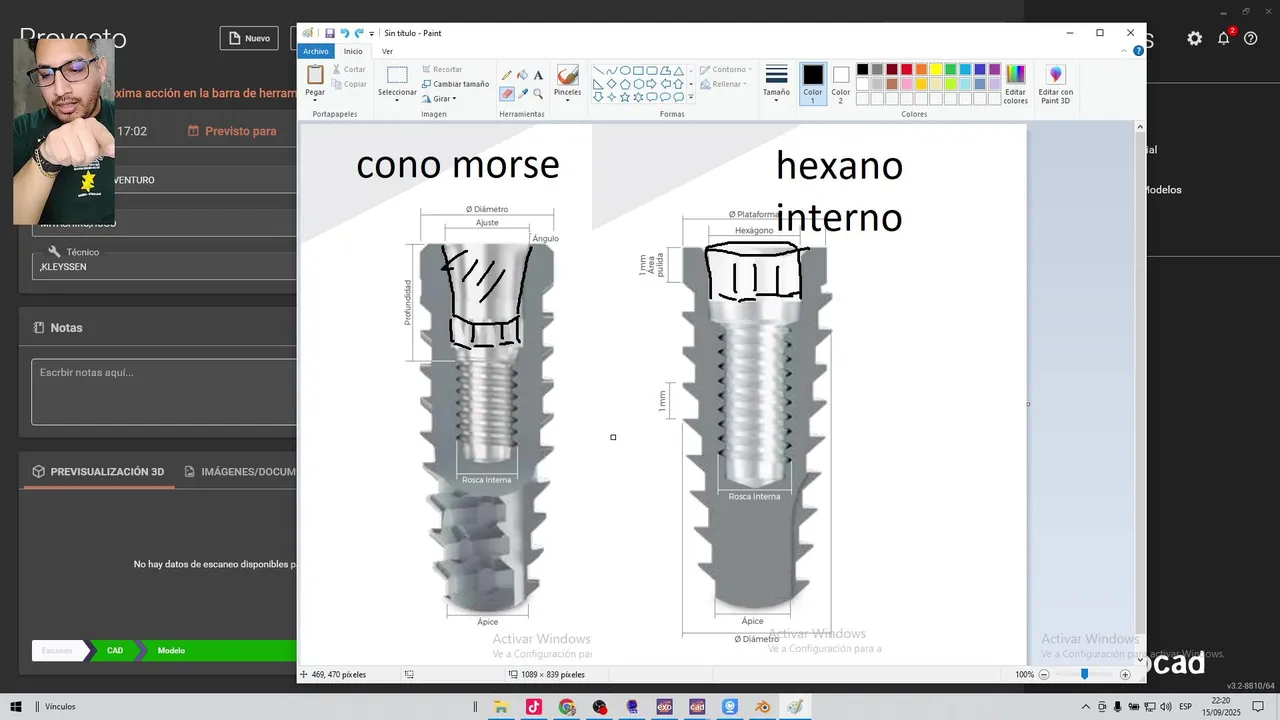This screenshot has width=1280, height=720.
Task: Open Editar colores dialog
Action: [x=1015, y=84]
